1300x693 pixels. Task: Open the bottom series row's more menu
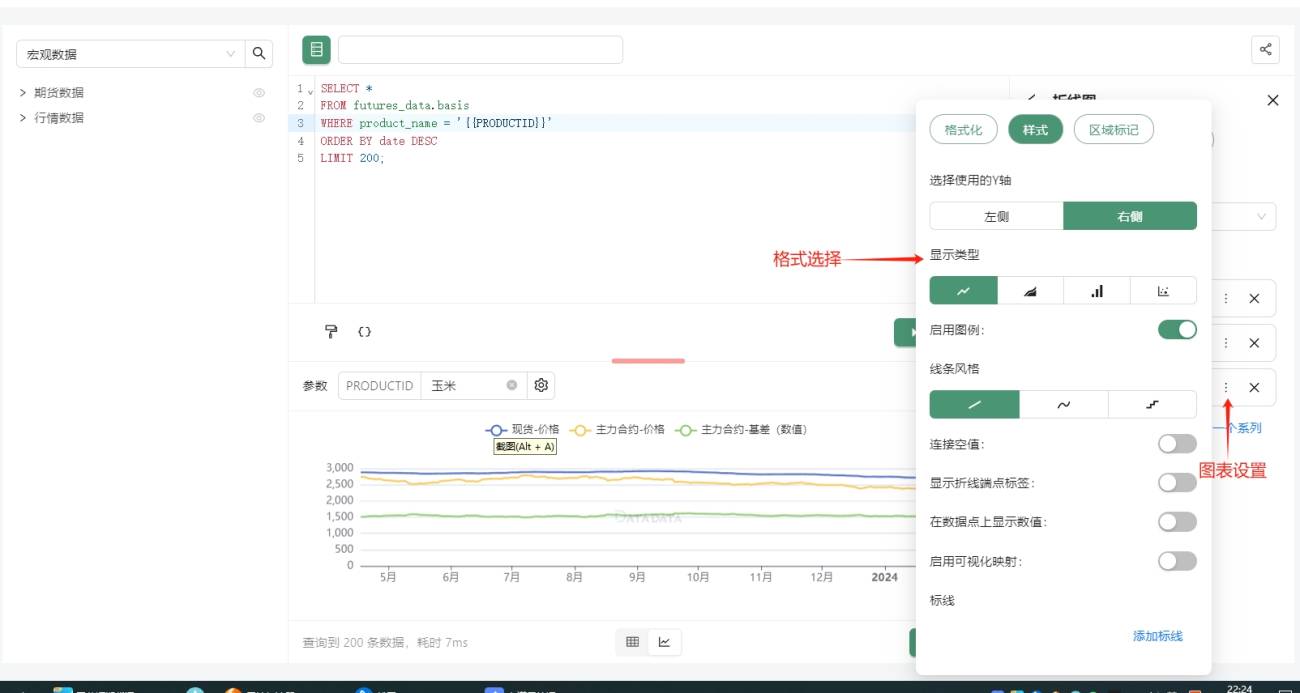tap(1226, 388)
